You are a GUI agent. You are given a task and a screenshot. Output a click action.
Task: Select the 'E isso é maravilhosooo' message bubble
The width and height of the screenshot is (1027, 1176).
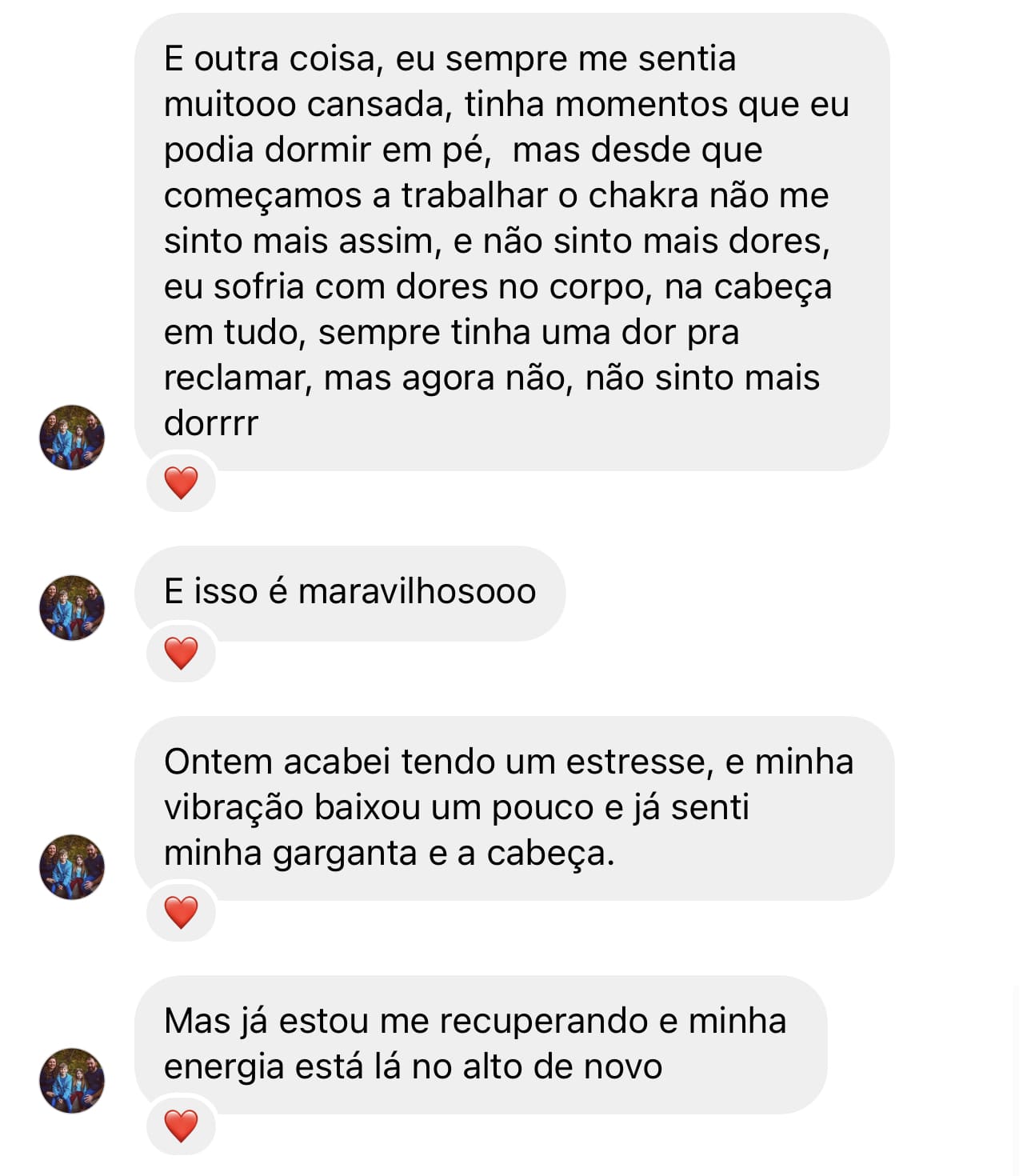(x=350, y=593)
